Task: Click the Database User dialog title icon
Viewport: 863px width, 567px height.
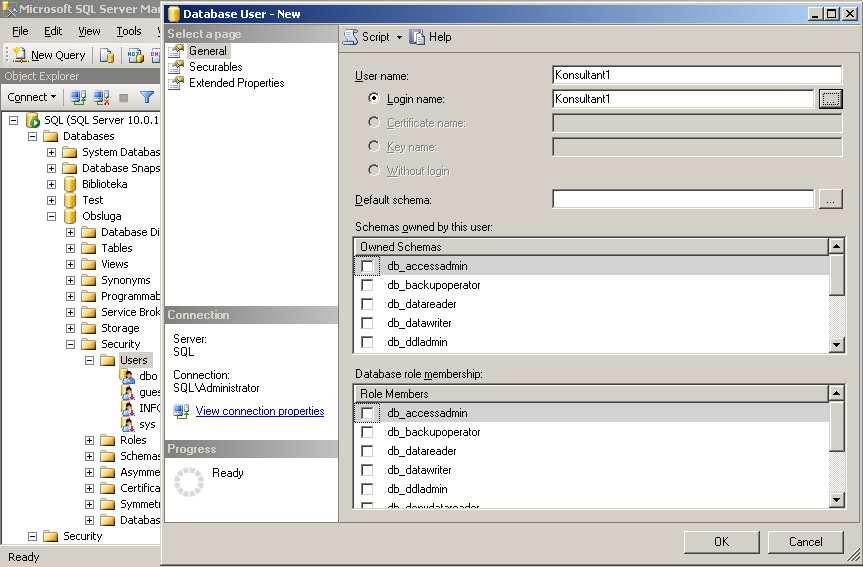Action: [x=173, y=14]
